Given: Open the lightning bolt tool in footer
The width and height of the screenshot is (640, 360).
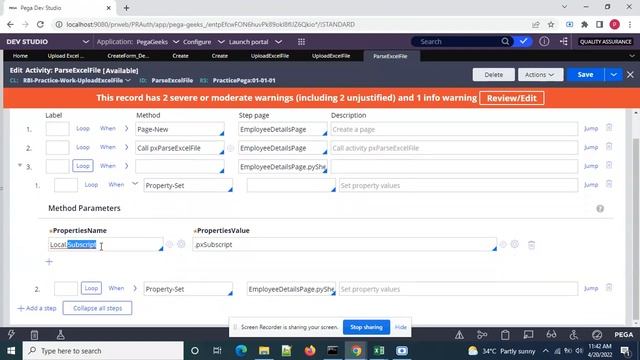Looking at the screenshot, I should tap(11, 335).
